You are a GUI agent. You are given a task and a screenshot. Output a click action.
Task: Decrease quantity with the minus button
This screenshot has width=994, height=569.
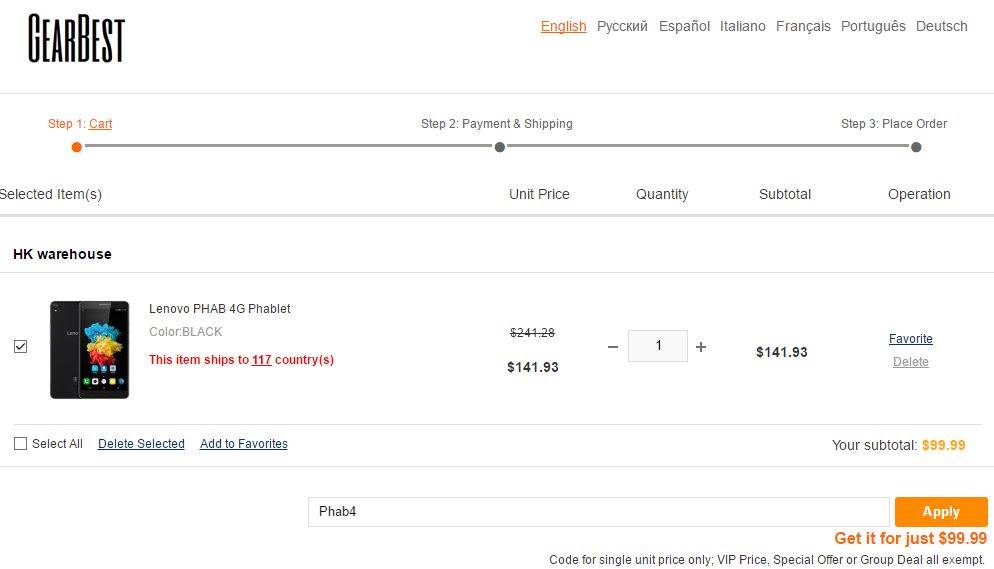(613, 347)
